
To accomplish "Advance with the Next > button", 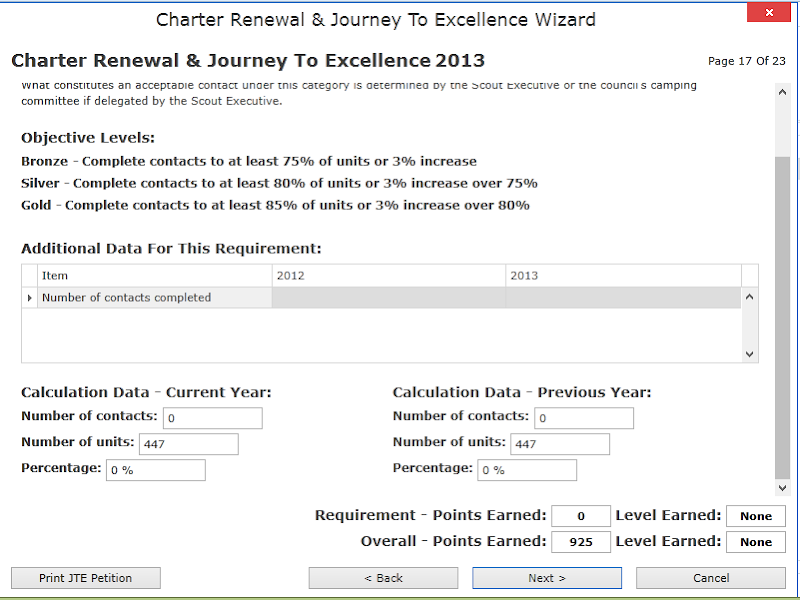I will pyautogui.click(x=547, y=578).
